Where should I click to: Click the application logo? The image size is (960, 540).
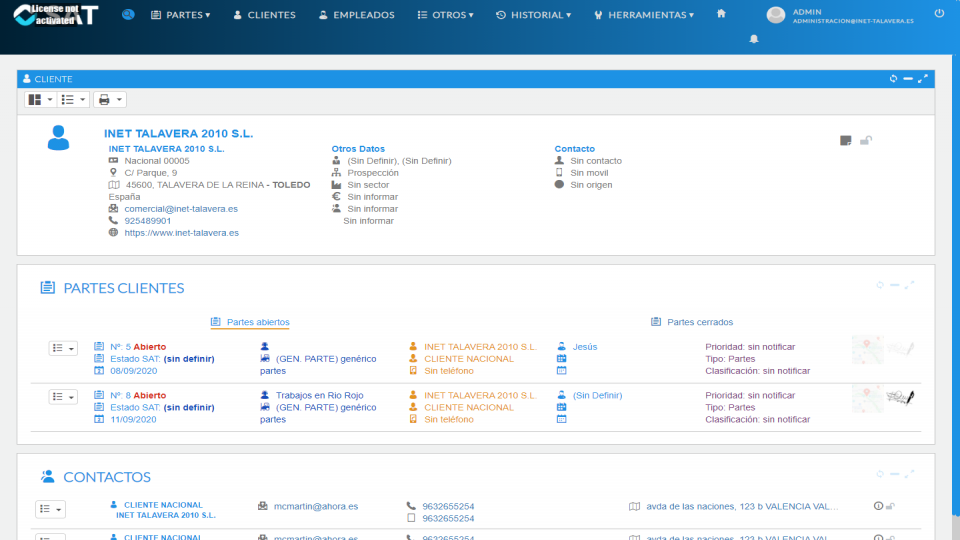click(x=56, y=15)
